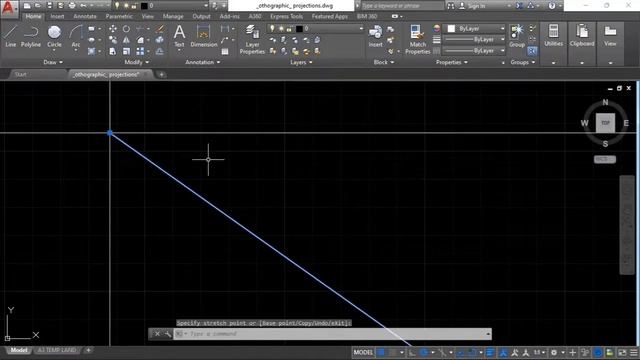Image resolution: width=640 pixels, height=360 pixels.
Task: Open the Clipboard panel
Action: pyautogui.click(x=582, y=36)
